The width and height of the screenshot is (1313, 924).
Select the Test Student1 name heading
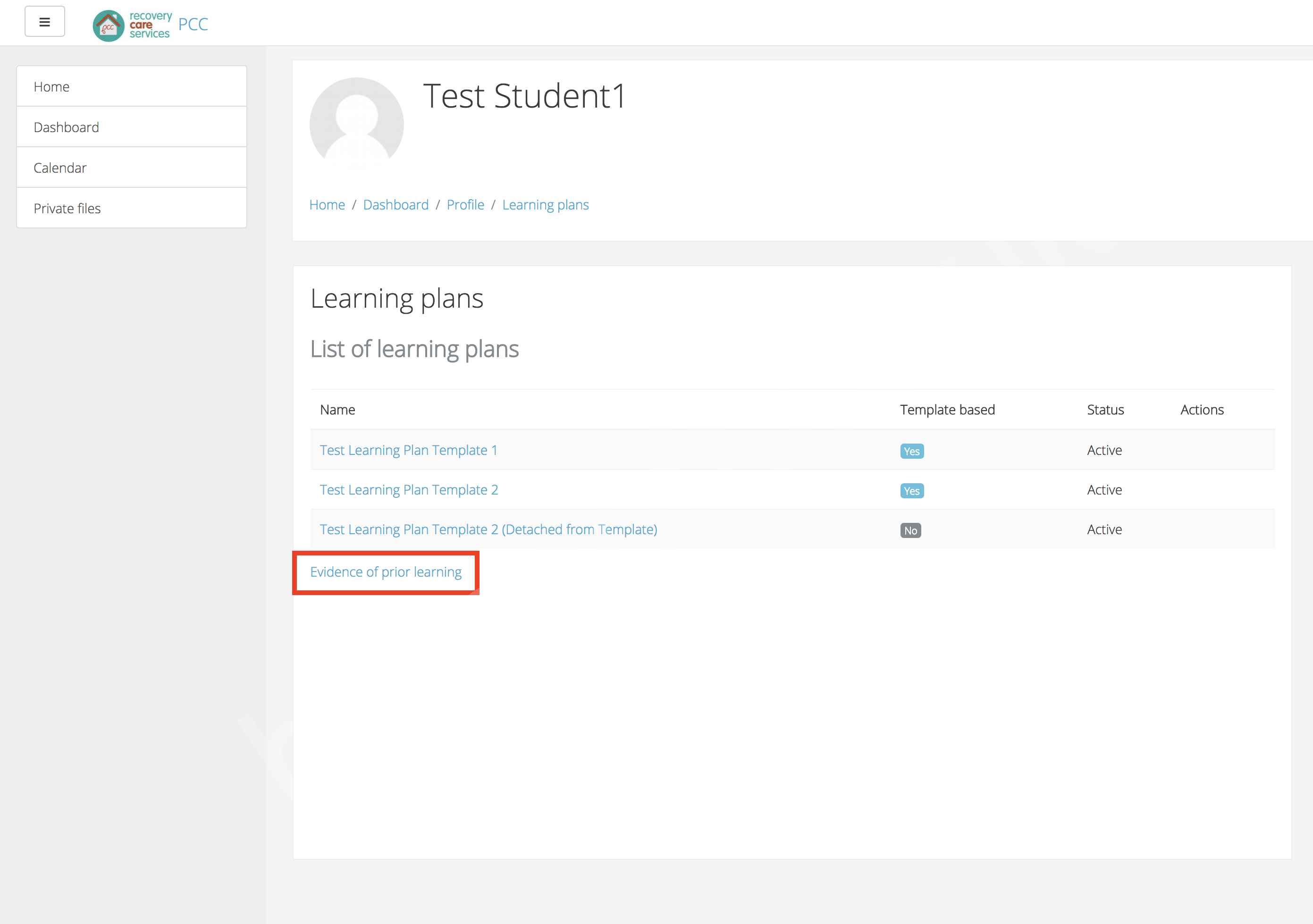click(524, 95)
